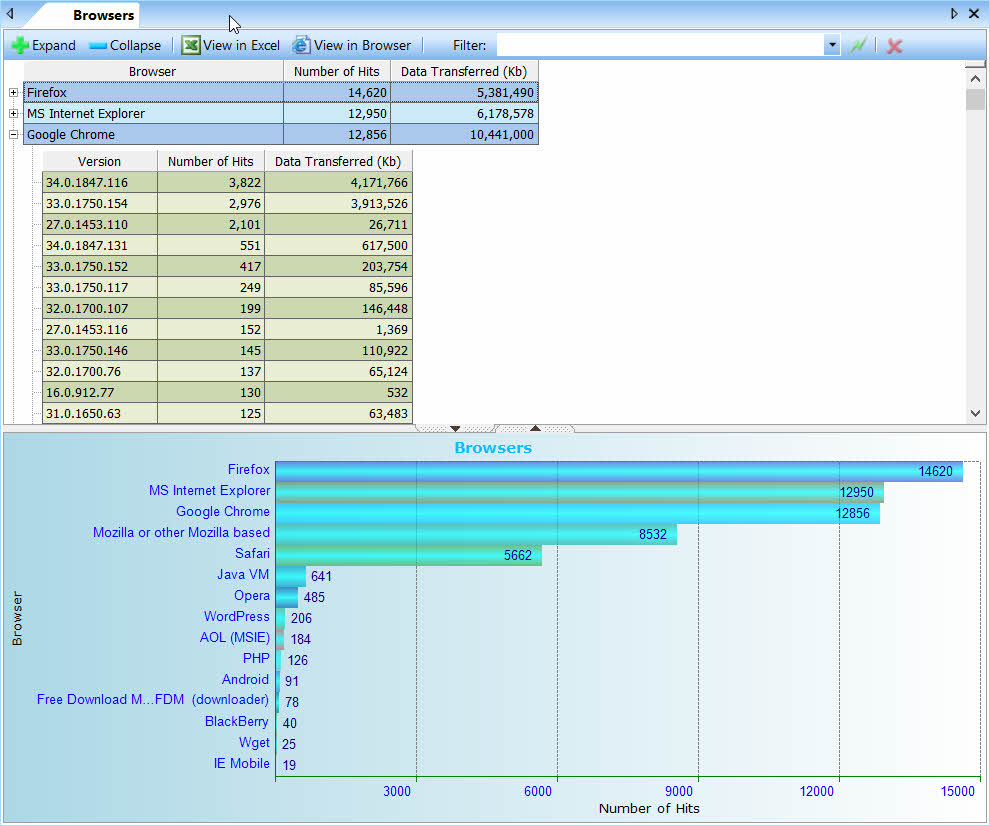Click the Android chart label

click(x=245, y=679)
